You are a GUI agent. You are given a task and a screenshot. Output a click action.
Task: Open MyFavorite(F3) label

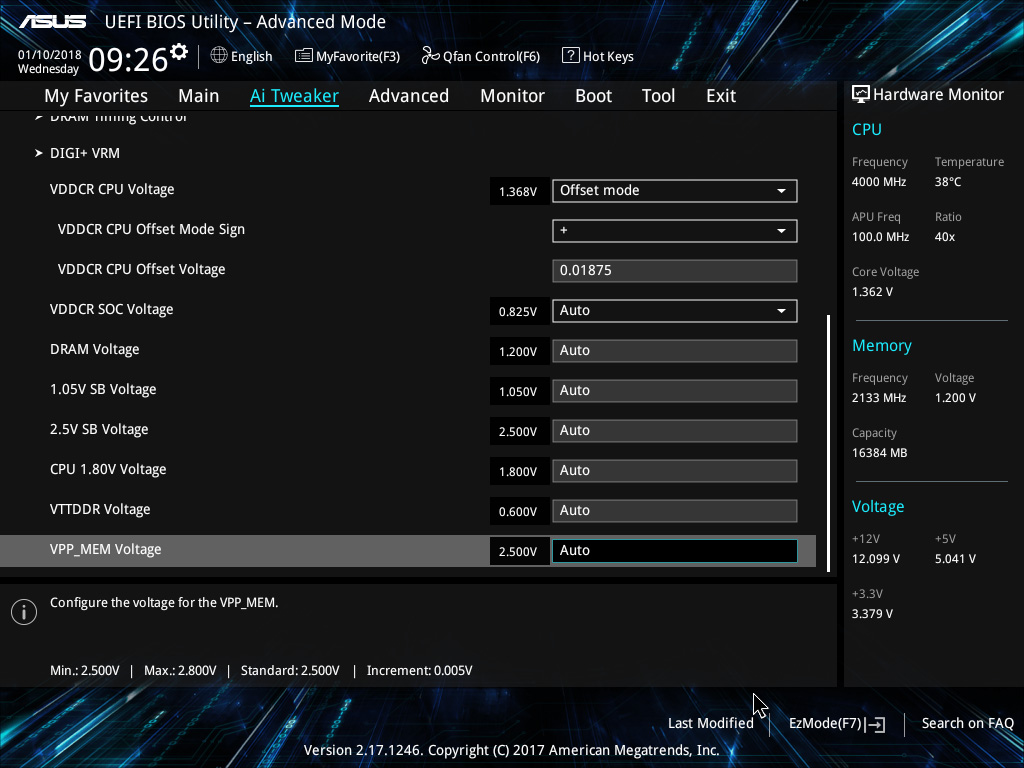point(358,57)
